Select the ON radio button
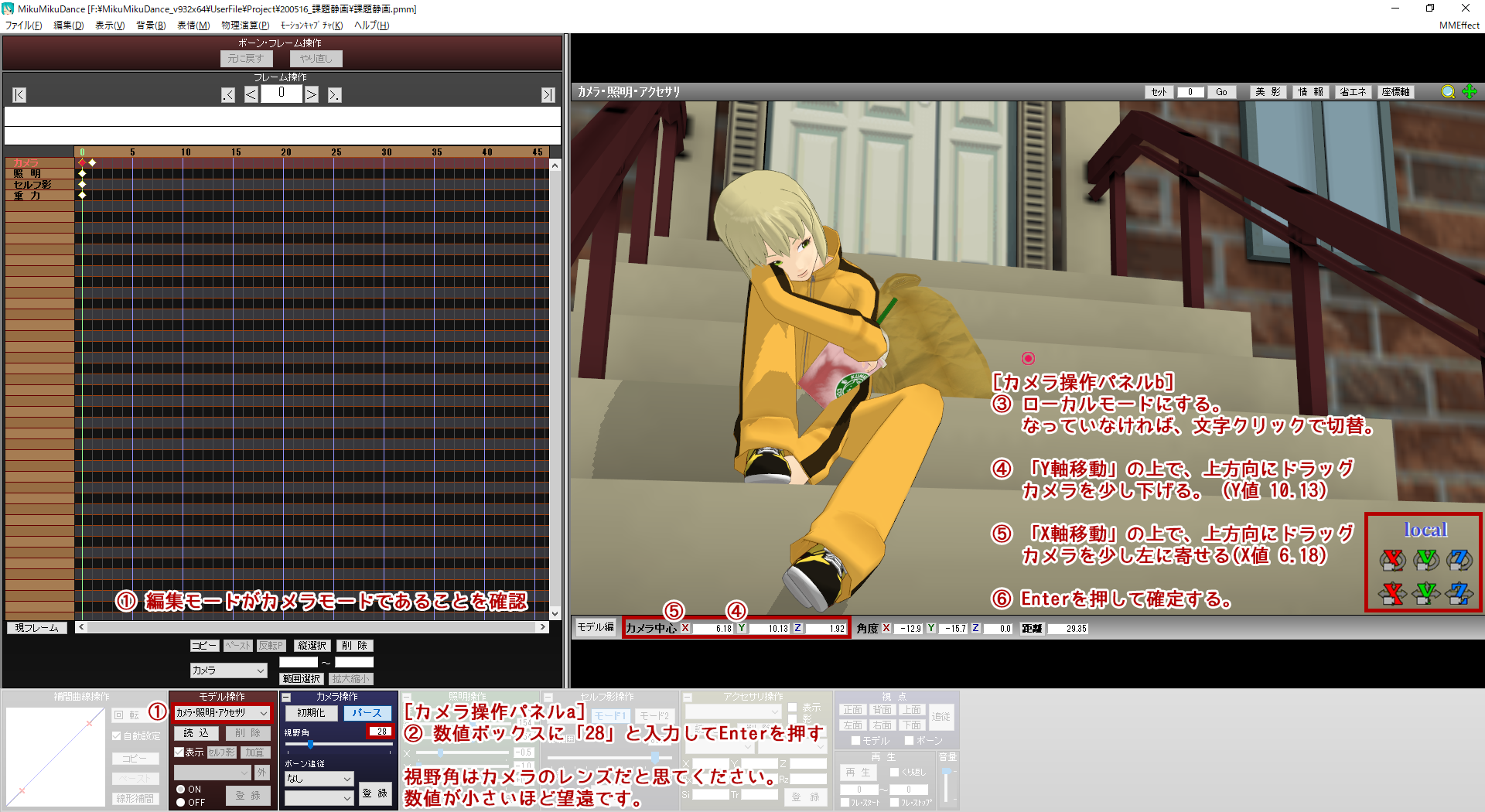Screen dimensions: 1485x812 (181, 790)
